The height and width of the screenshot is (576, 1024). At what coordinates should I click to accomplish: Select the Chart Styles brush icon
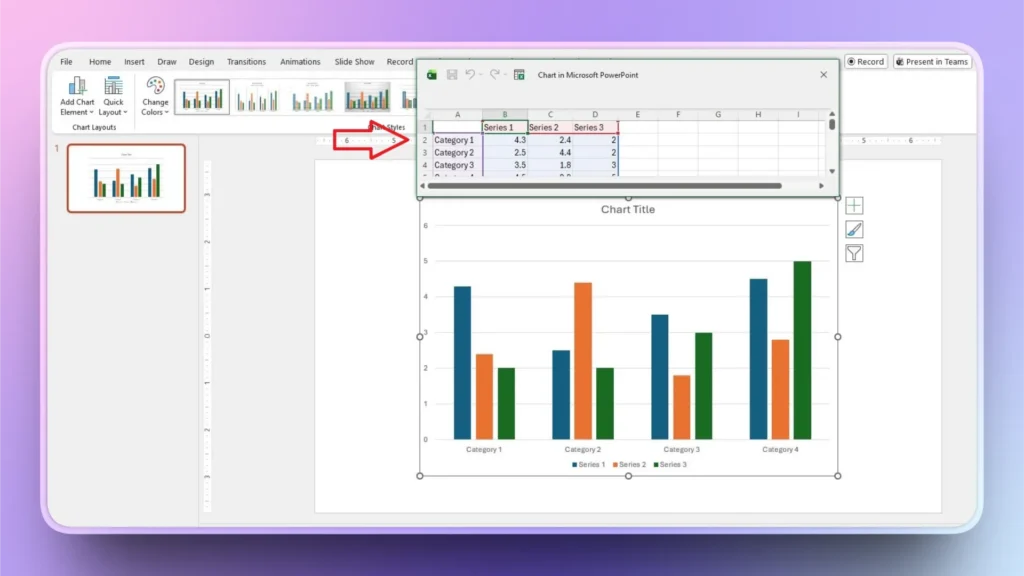854,229
